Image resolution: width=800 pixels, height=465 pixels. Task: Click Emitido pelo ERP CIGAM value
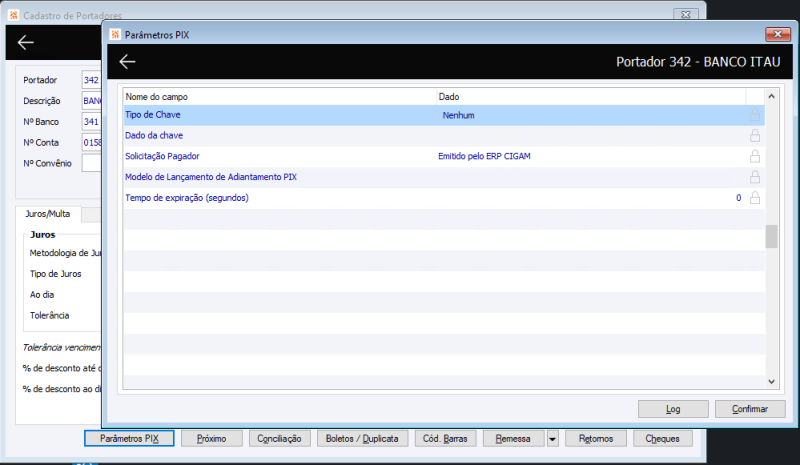[484, 156]
